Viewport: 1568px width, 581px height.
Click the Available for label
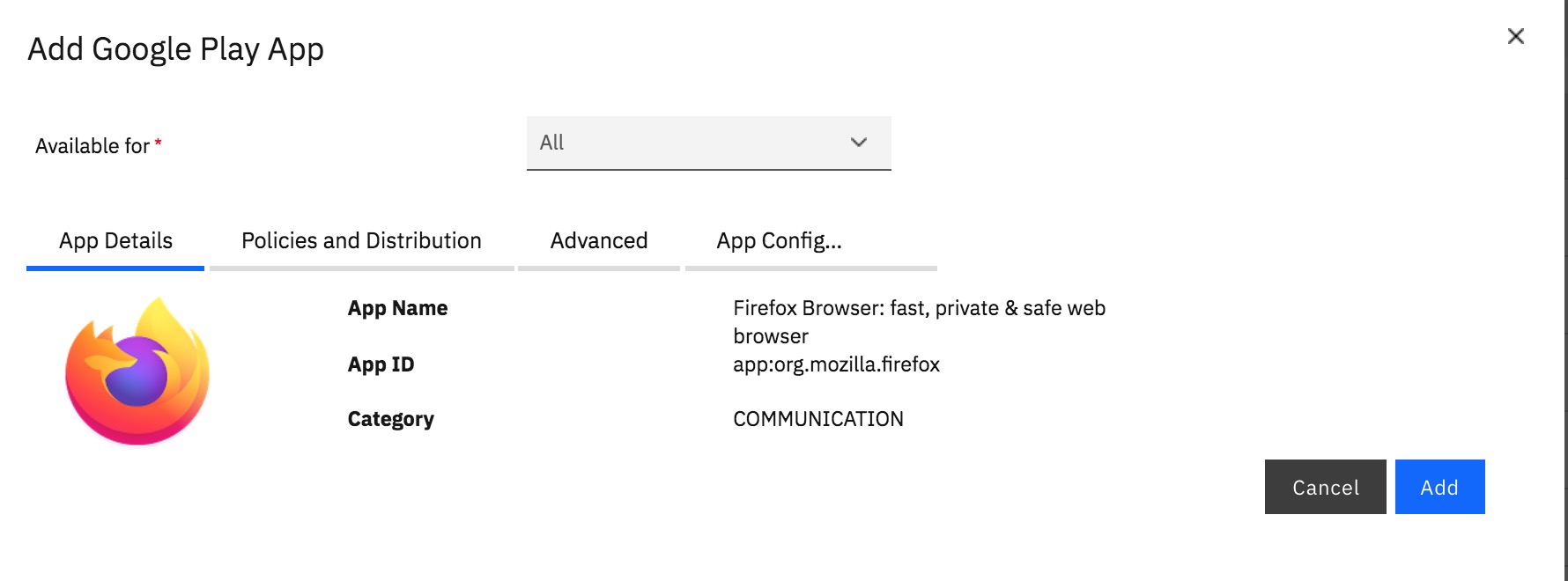click(92, 146)
